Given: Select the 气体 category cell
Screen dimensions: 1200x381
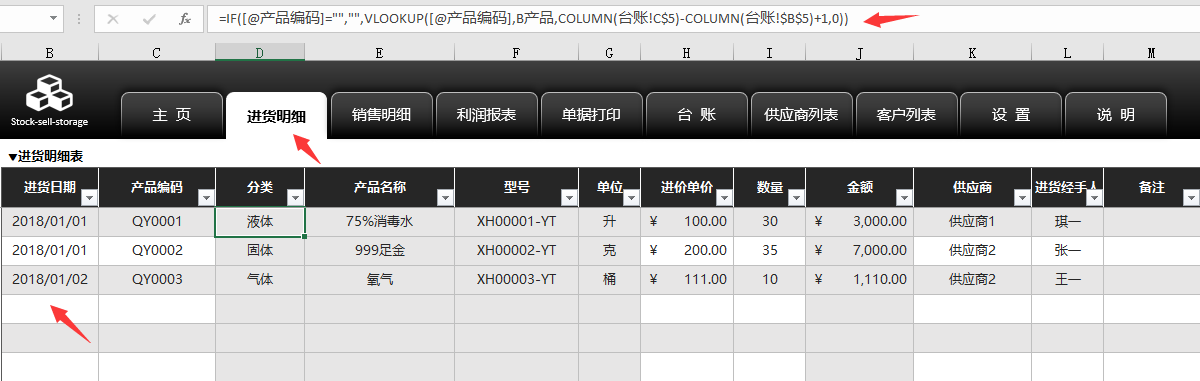Looking at the screenshot, I should 260,279.
